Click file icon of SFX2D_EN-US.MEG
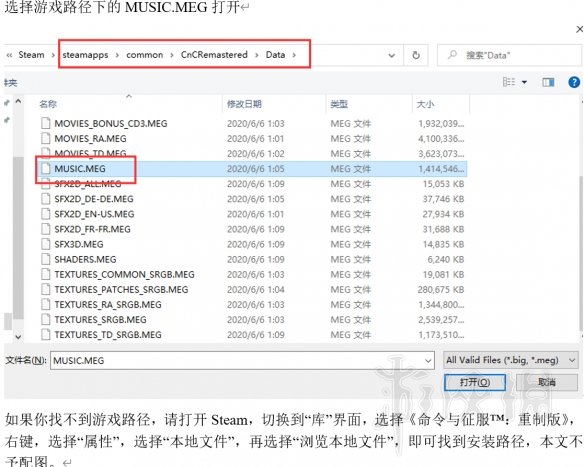The width and height of the screenshot is (584, 467). pyautogui.click(x=45, y=214)
